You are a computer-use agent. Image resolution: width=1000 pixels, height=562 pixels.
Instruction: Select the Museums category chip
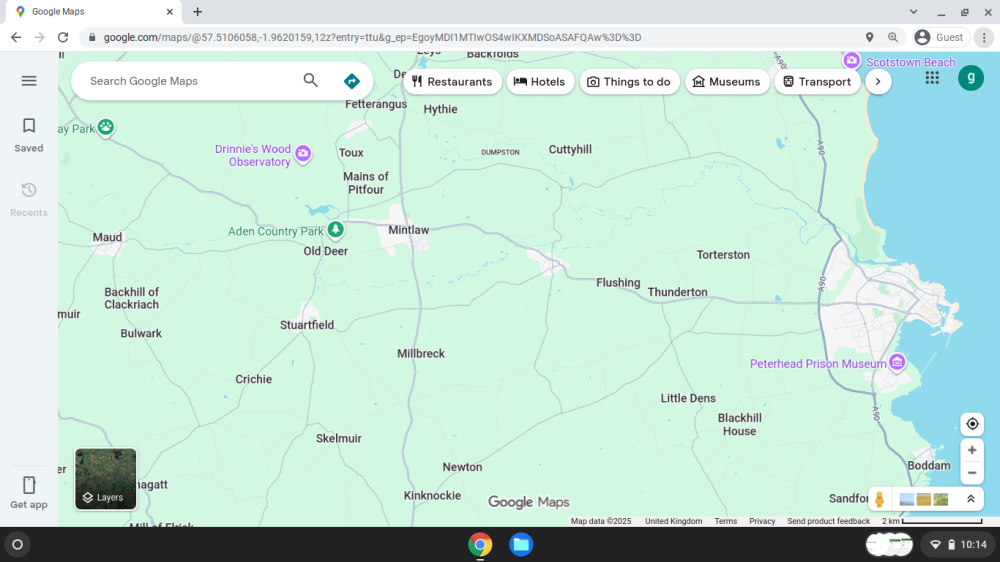pos(727,82)
